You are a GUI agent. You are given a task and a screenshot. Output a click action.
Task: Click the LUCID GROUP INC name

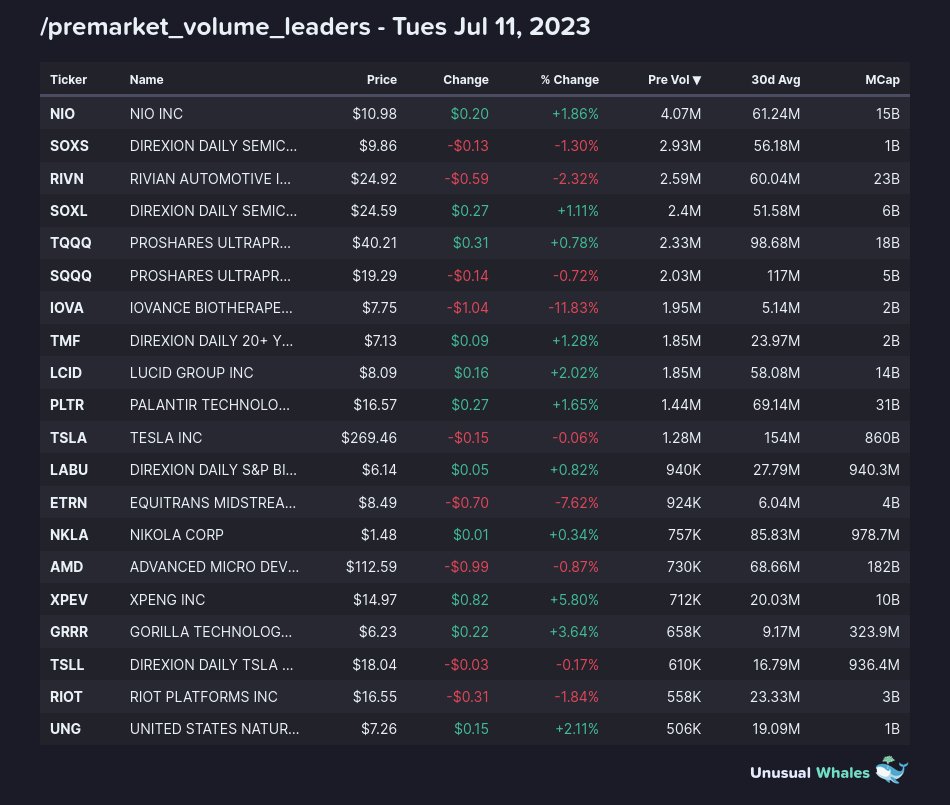tap(191, 373)
